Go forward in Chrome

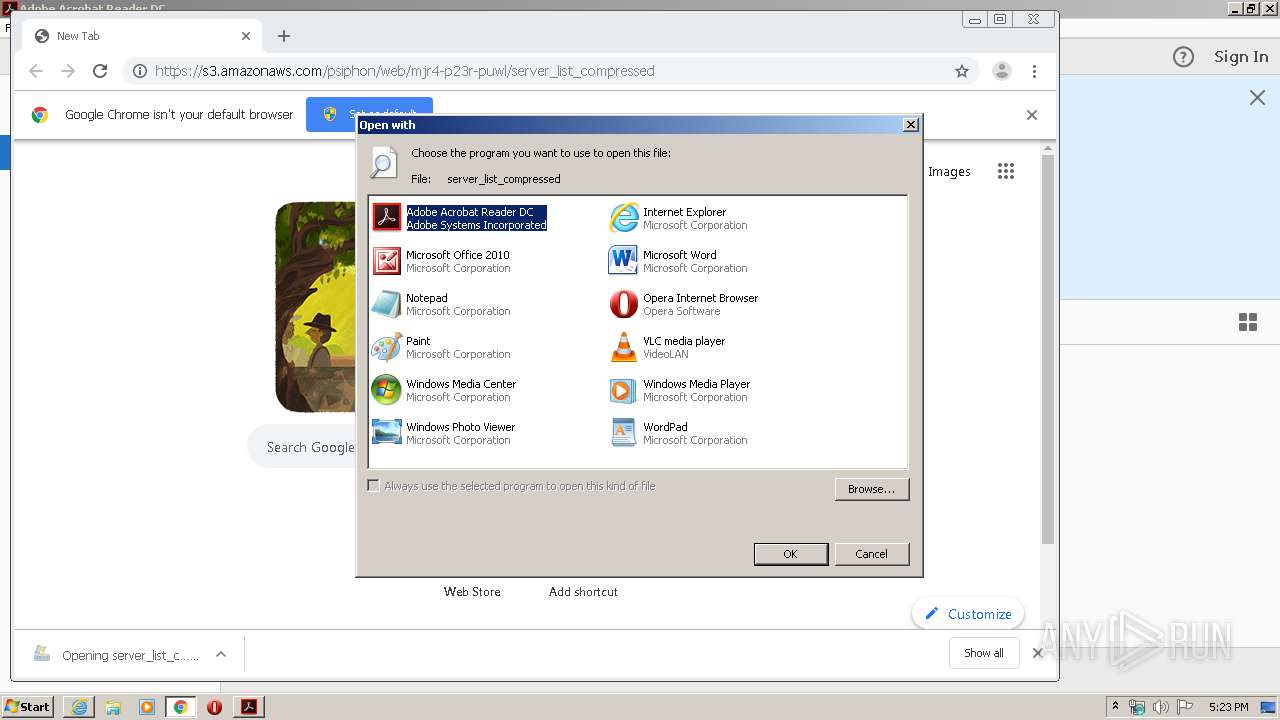click(x=68, y=71)
